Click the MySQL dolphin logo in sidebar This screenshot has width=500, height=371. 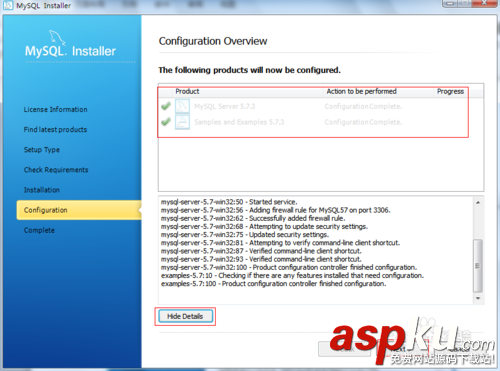pyautogui.click(x=57, y=38)
